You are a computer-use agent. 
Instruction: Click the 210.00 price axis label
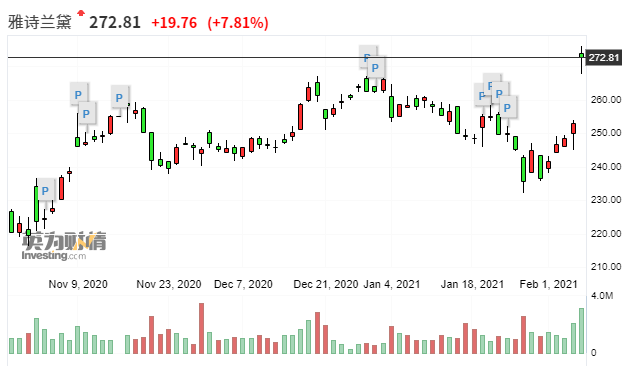(606, 267)
